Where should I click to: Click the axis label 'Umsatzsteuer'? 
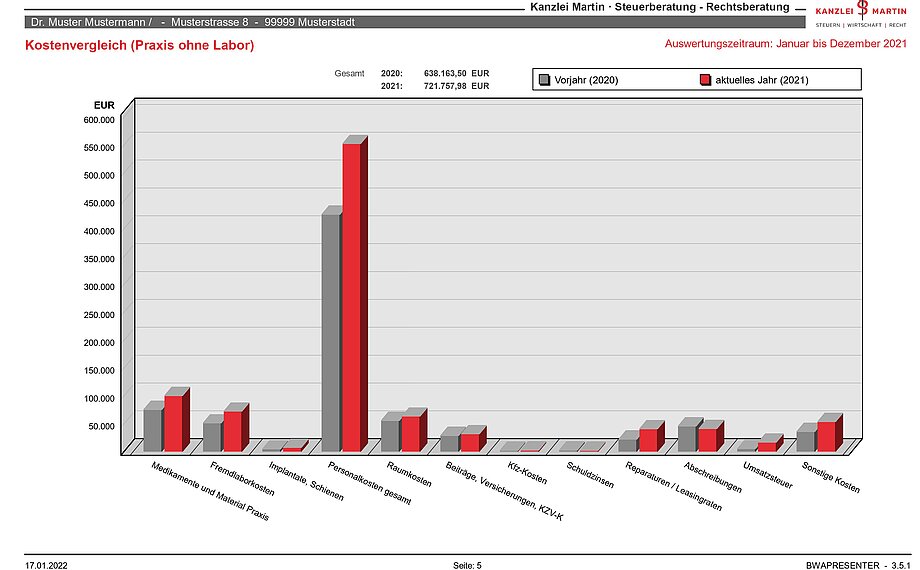click(x=768, y=475)
